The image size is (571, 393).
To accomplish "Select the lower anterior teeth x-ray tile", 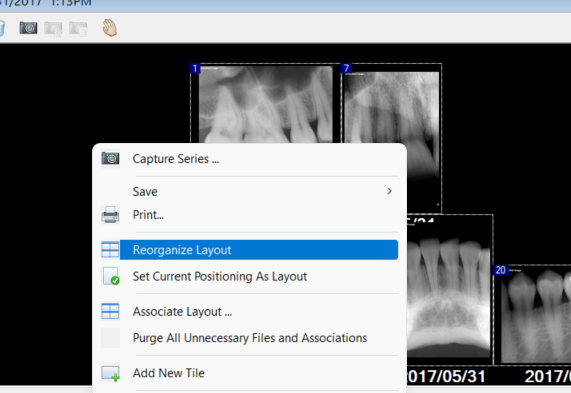I will (x=450, y=290).
